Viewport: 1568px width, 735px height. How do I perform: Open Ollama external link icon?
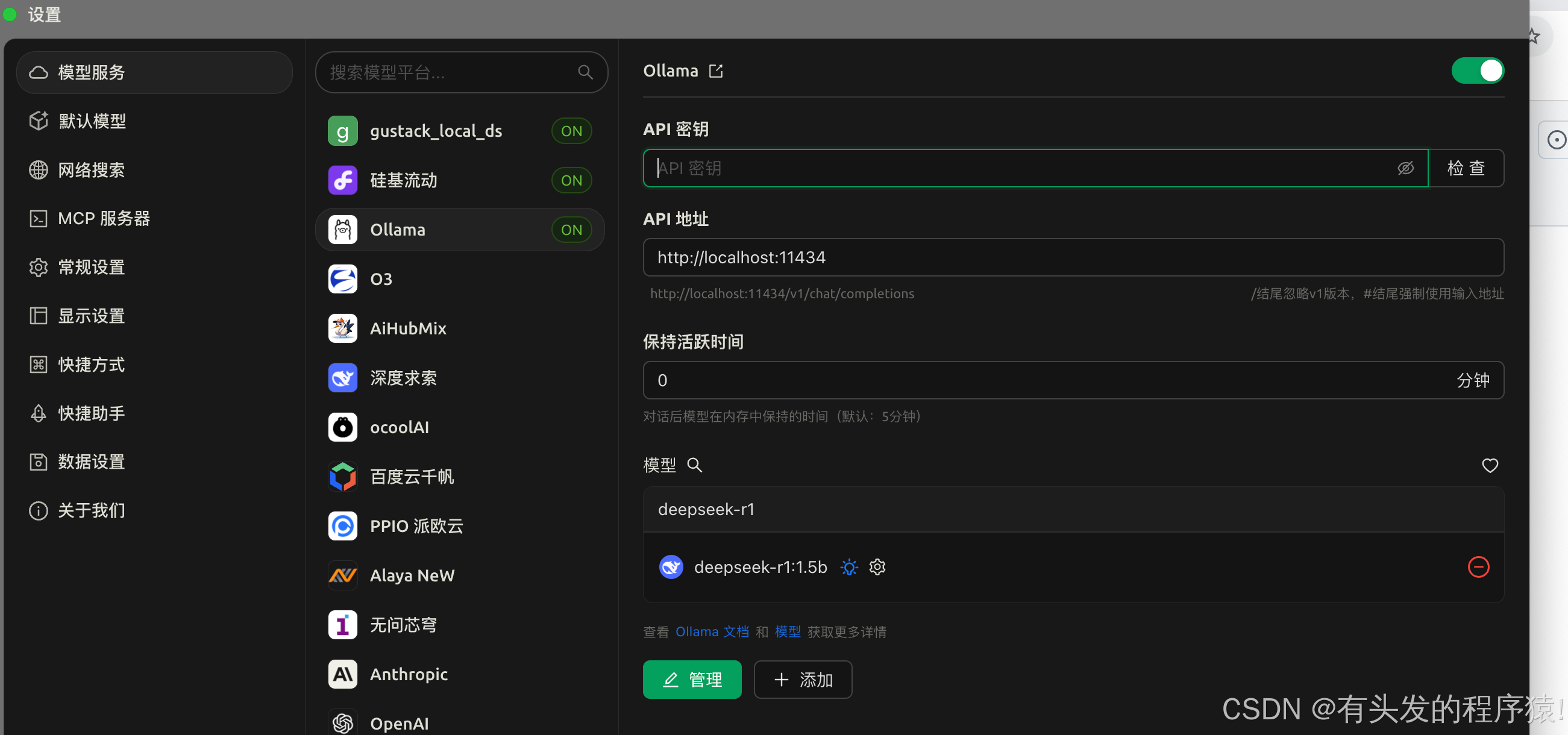tap(716, 71)
